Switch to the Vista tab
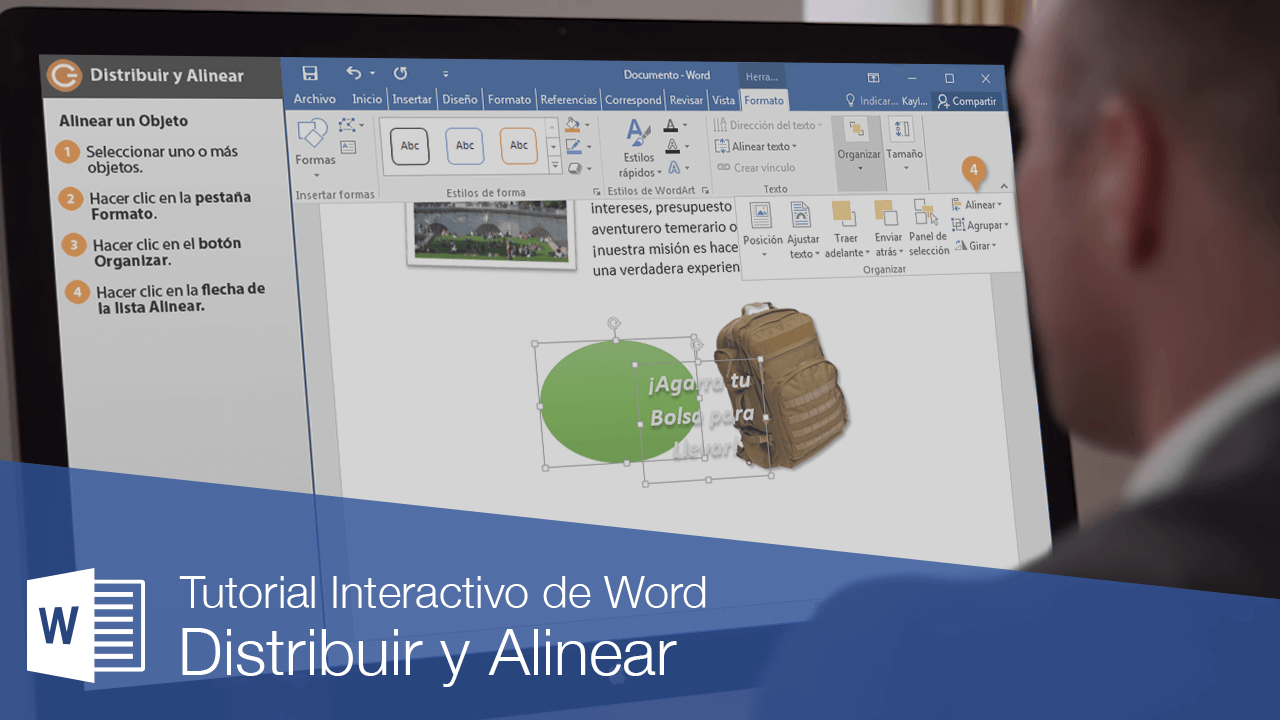Screen dimensions: 1280x720 [723, 100]
